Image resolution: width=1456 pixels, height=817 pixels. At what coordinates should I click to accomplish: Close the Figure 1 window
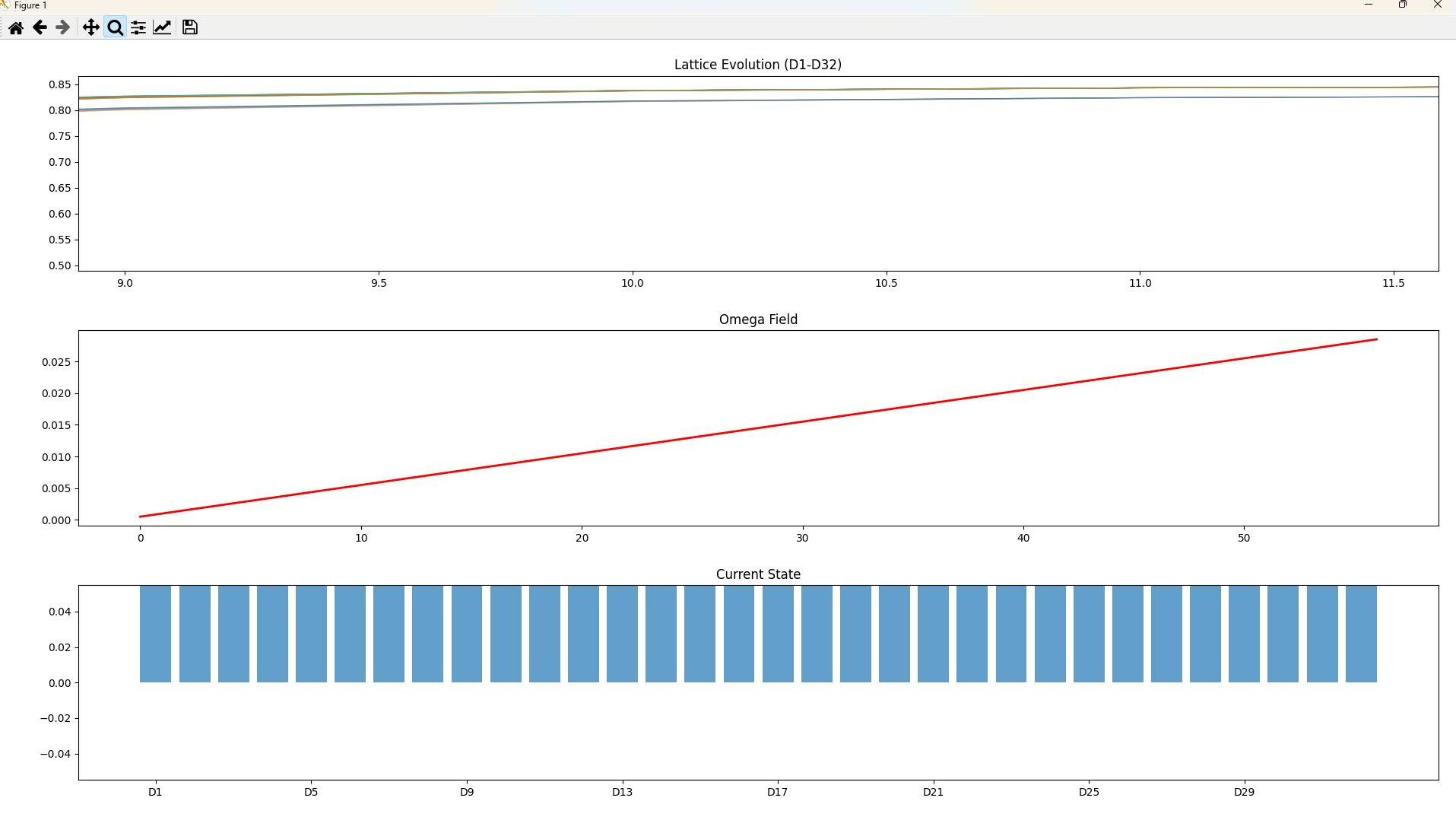1437,5
